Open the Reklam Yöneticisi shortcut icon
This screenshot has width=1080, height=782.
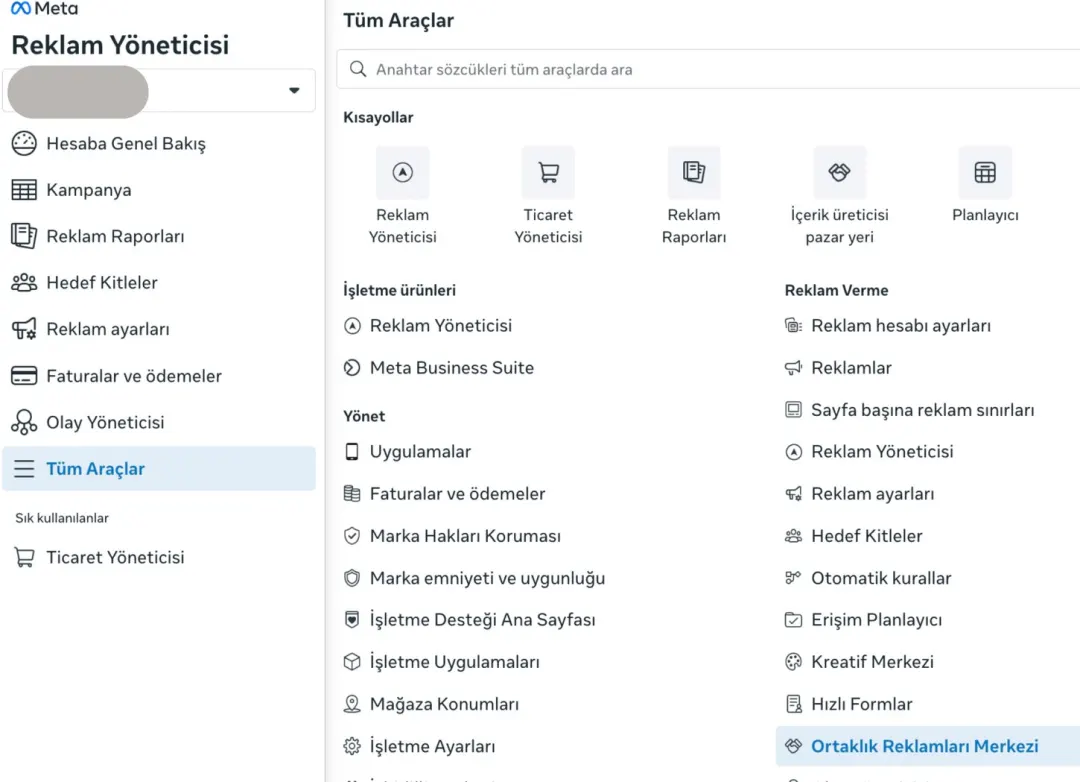[402, 172]
